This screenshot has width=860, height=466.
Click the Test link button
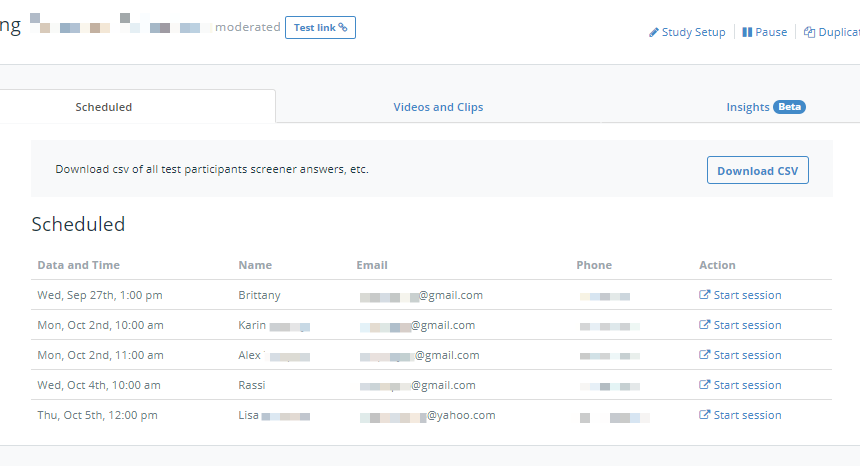click(320, 27)
